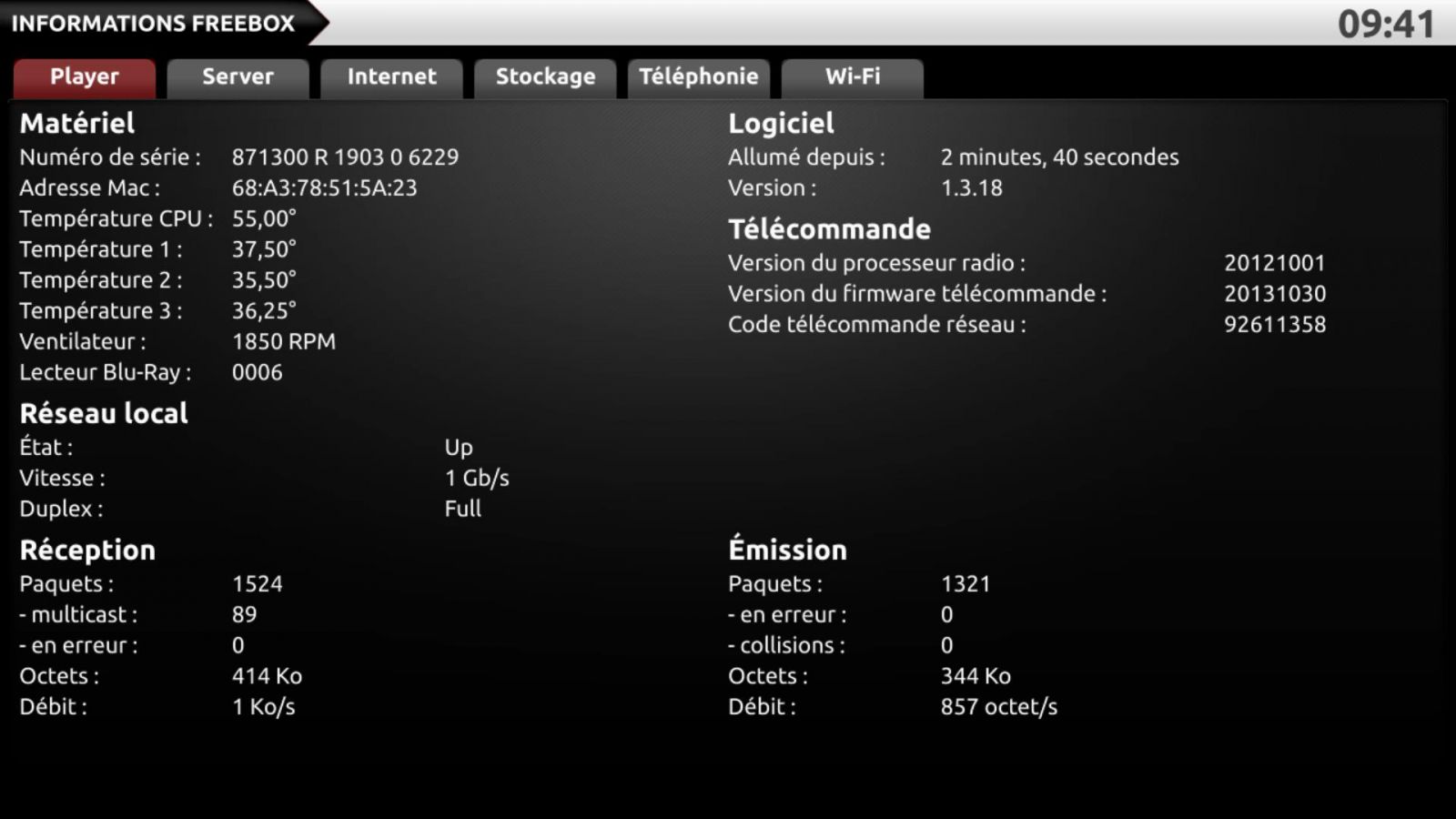Click the Réception Octets value 414 Ko
Viewport: 1456px width, 819px height.
pyautogui.click(x=268, y=677)
